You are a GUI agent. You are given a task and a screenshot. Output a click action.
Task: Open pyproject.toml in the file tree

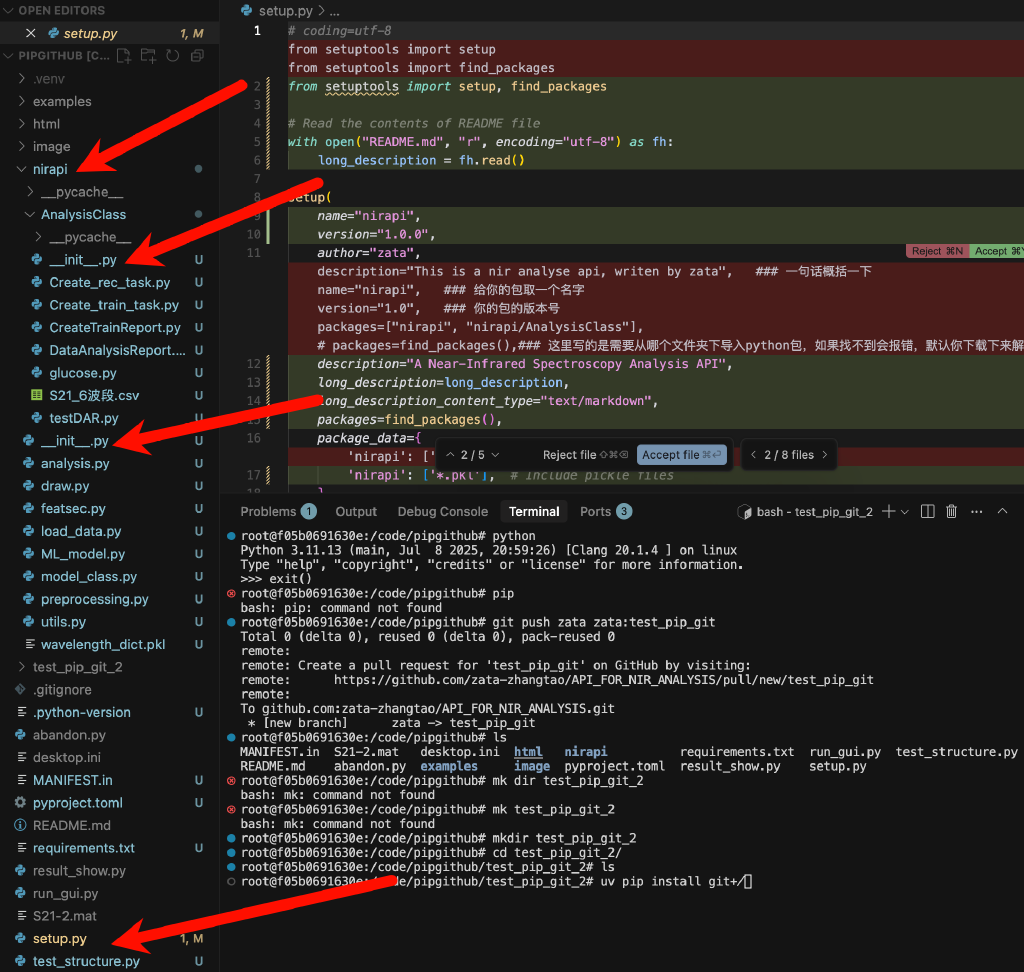[77, 802]
